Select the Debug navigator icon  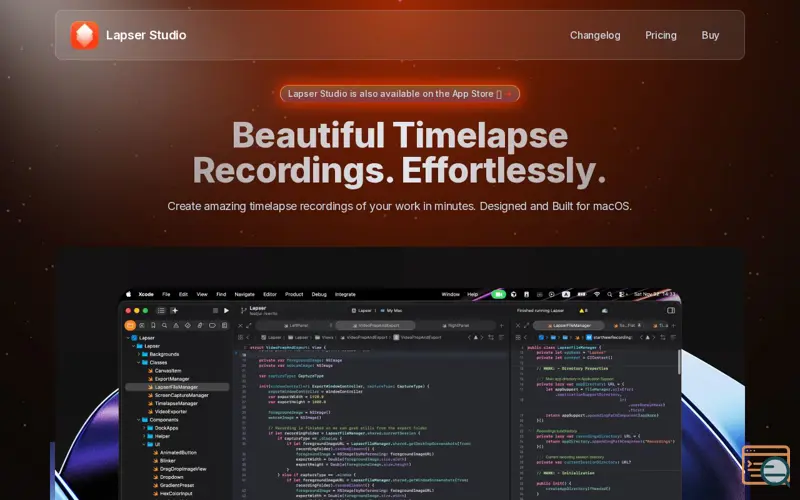point(199,325)
